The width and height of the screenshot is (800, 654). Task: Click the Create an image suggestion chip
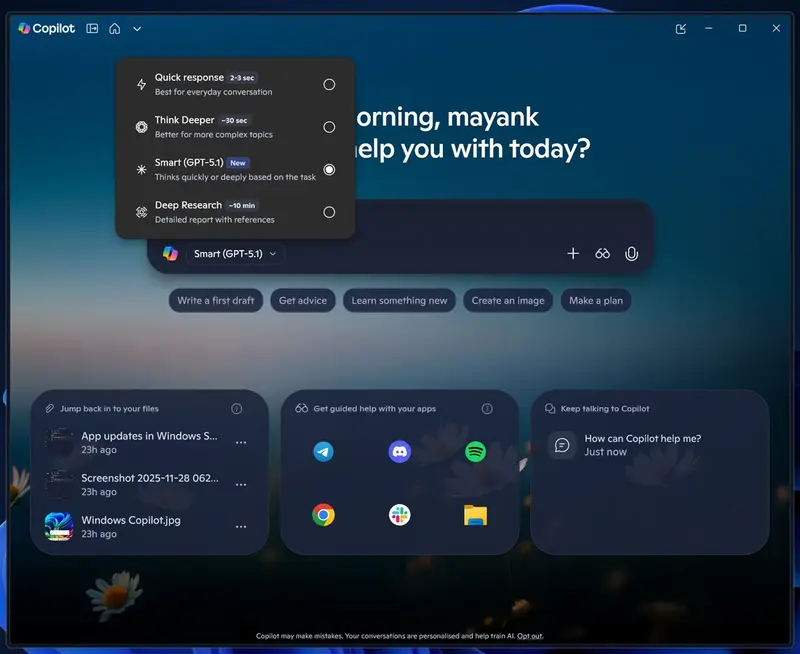[508, 300]
